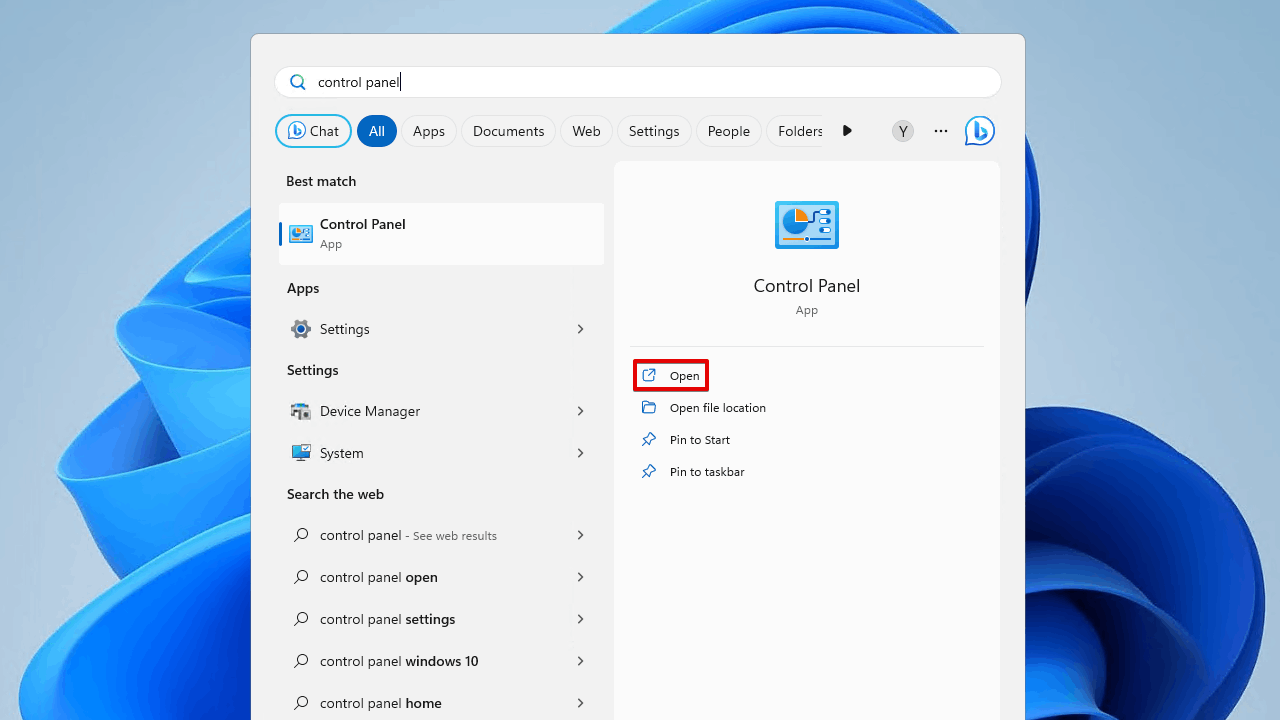Expand 'control panel home' chevron
This screenshot has width=1280, height=720.
580,703
